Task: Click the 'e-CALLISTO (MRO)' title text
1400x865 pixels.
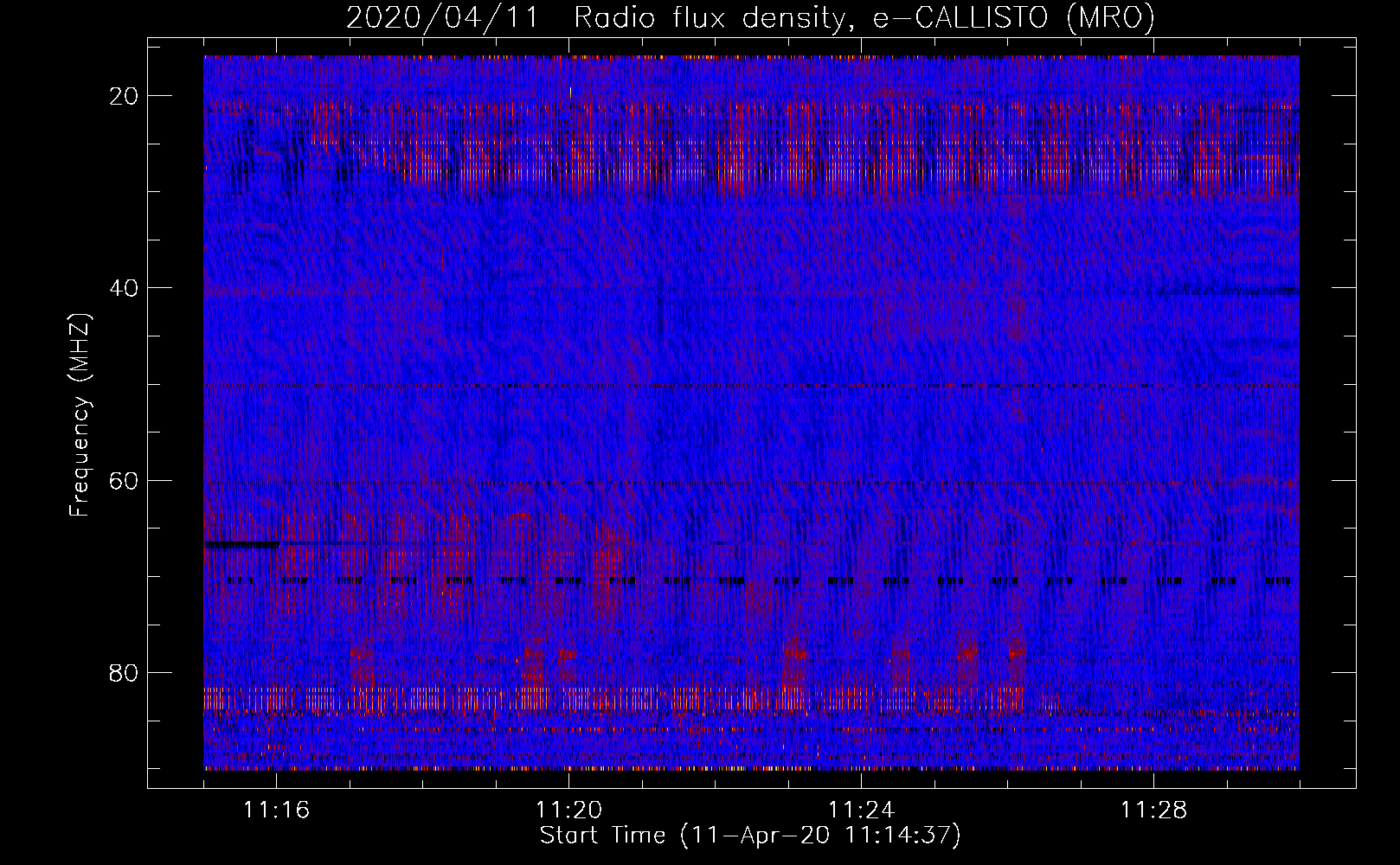Action: pyautogui.click(x=1013, y=18)
